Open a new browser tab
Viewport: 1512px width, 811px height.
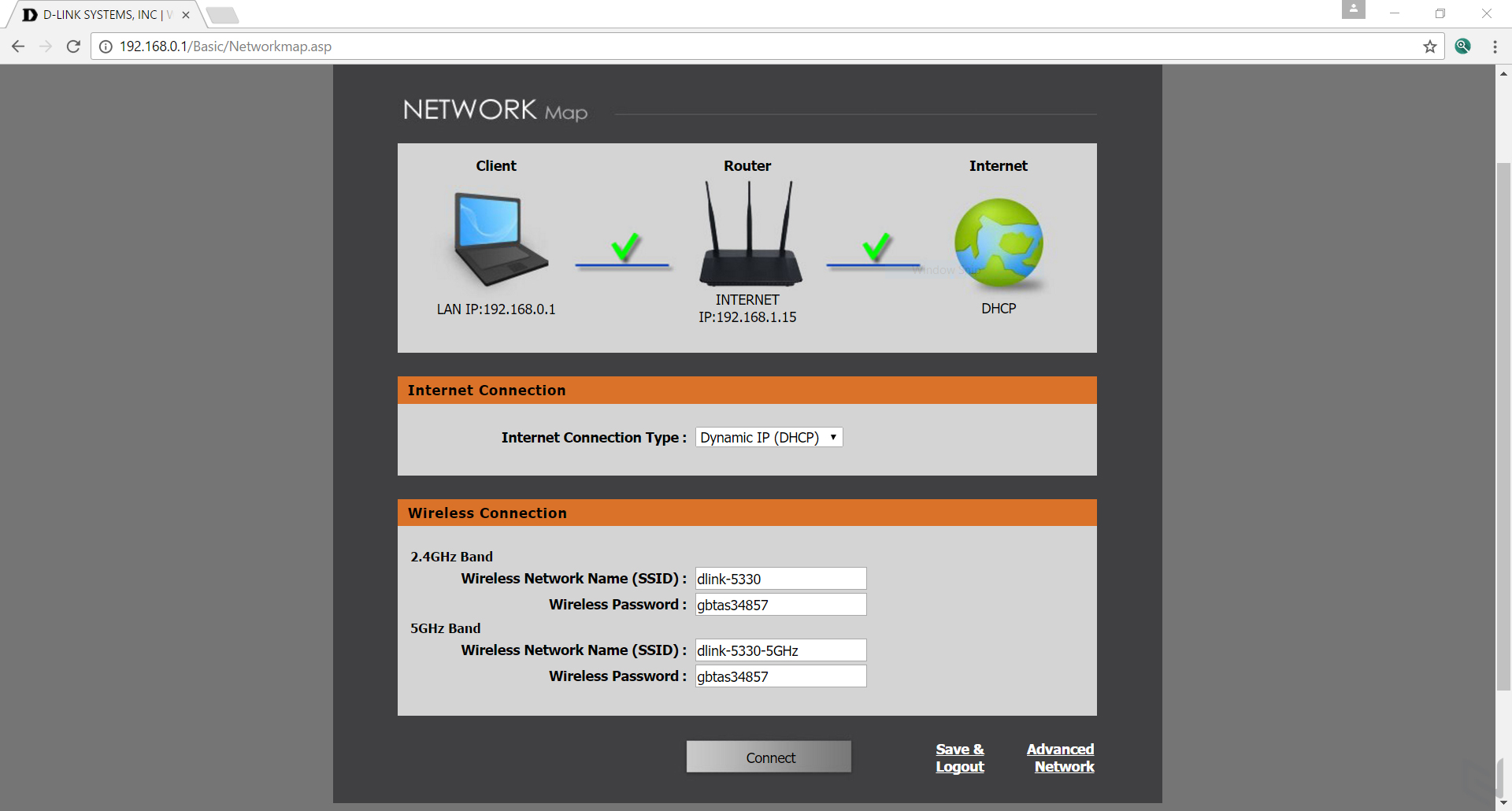coord(222,15)
